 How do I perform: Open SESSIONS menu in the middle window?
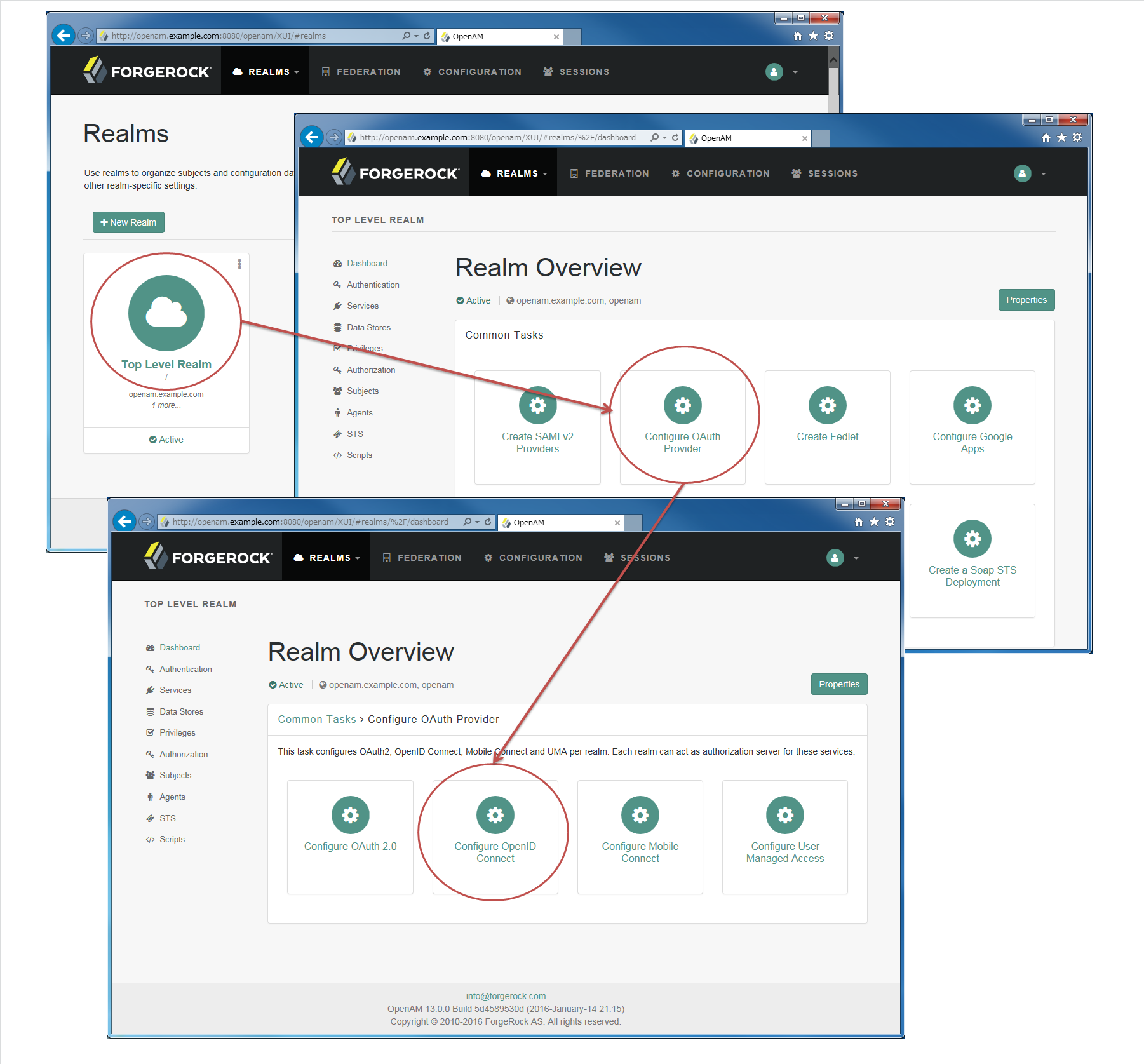(x=824, y=173)
